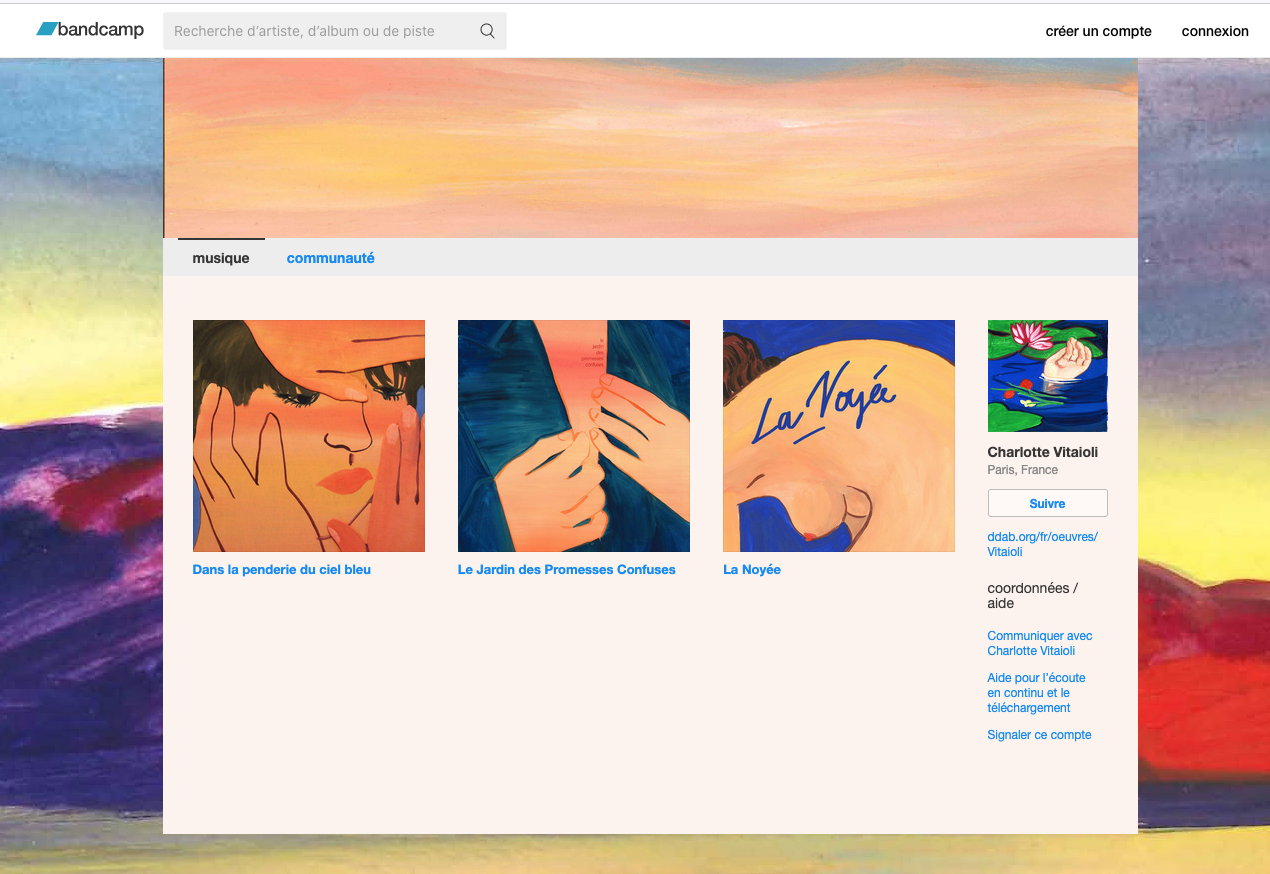Click 'connexion' to log in
The height and width of the screenshot is (874, 1270).
(1215, 31)
